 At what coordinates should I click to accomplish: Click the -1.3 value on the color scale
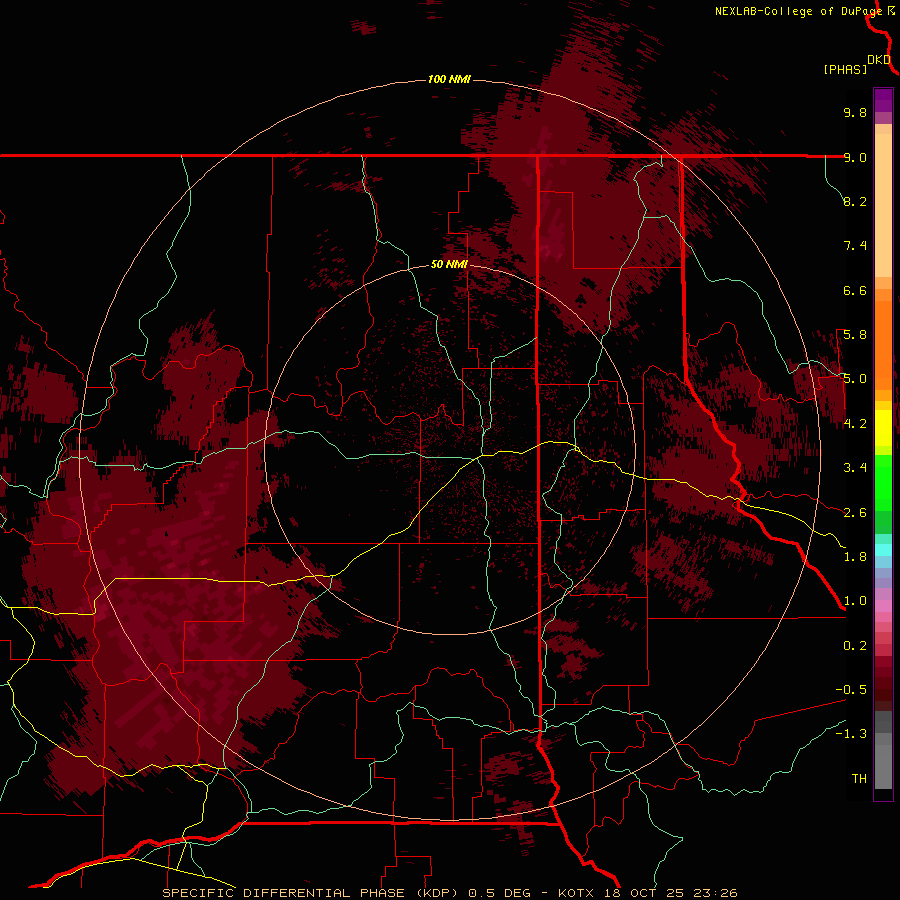coord(851,734)
